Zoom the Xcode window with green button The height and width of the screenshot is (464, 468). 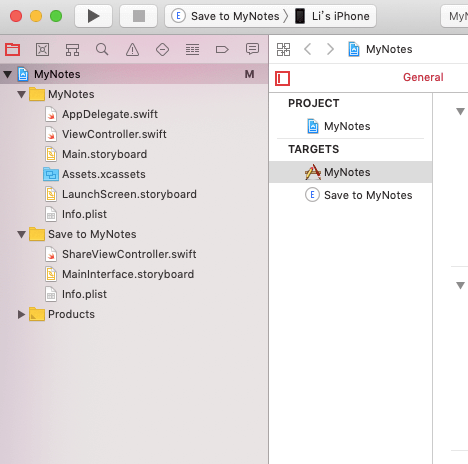coord(56,16)
